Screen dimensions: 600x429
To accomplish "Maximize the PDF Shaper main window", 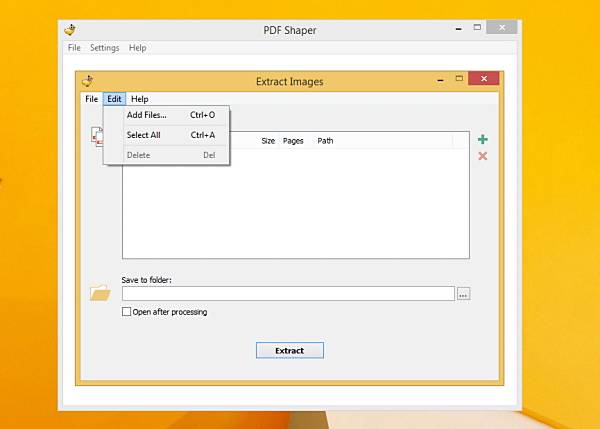I will pyautogui.click(x=477, y=27).
